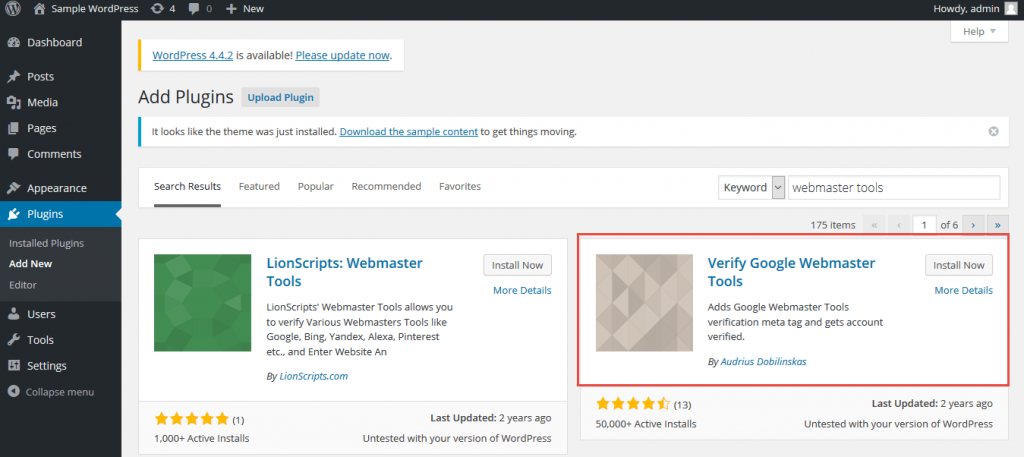
Task: Click the 175 items count text
Action: point(833,225)
